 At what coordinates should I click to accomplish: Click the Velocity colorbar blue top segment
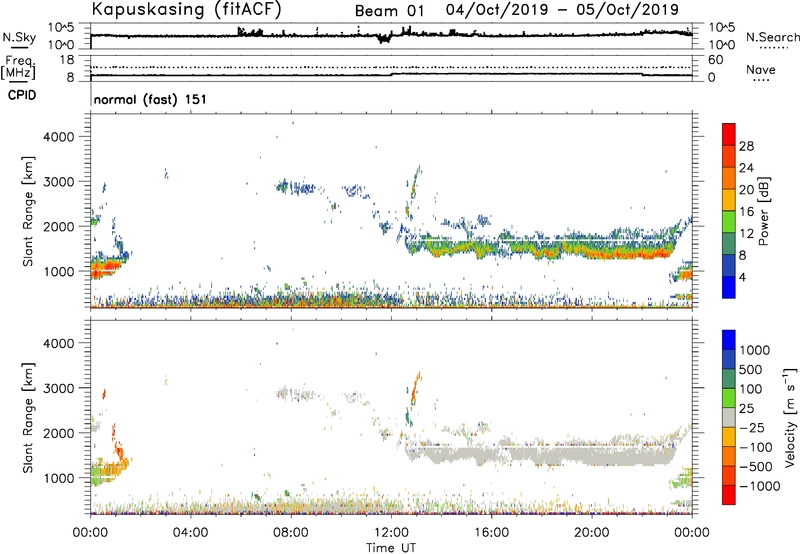(x=729, y=340)
